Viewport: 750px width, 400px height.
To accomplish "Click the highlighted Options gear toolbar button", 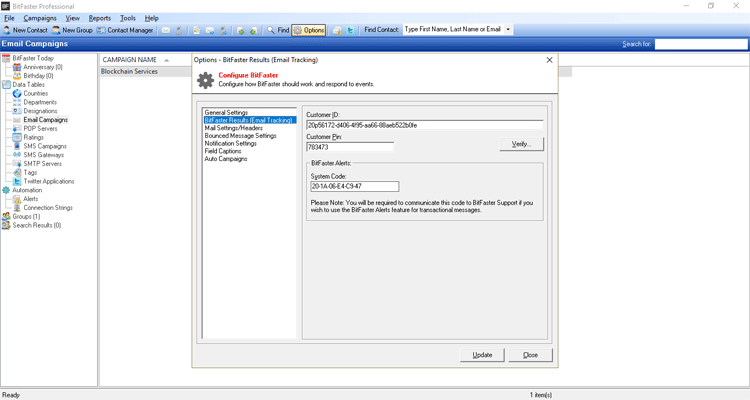I will click(x=309, y=30).
